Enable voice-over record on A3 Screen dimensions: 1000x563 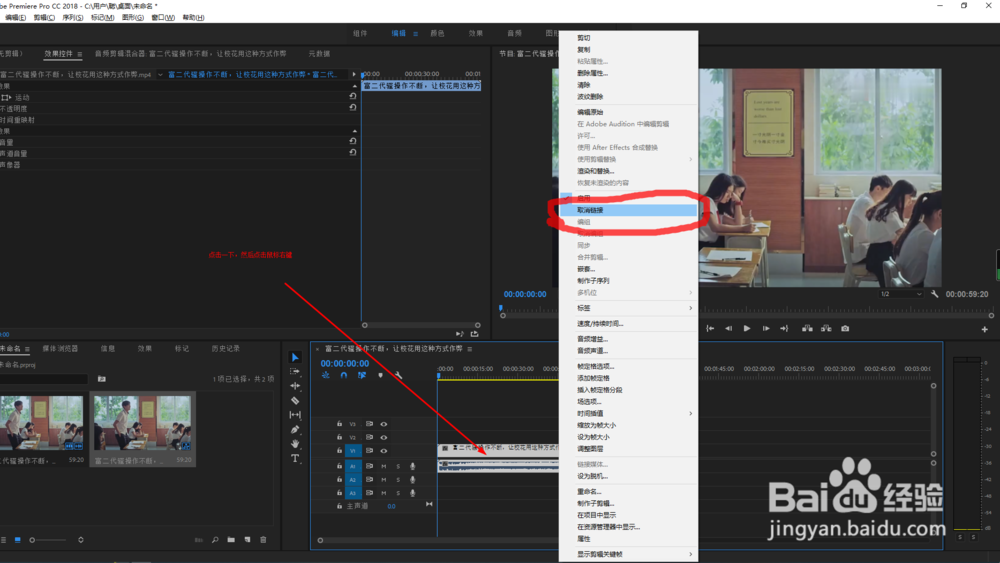point(413,493)
